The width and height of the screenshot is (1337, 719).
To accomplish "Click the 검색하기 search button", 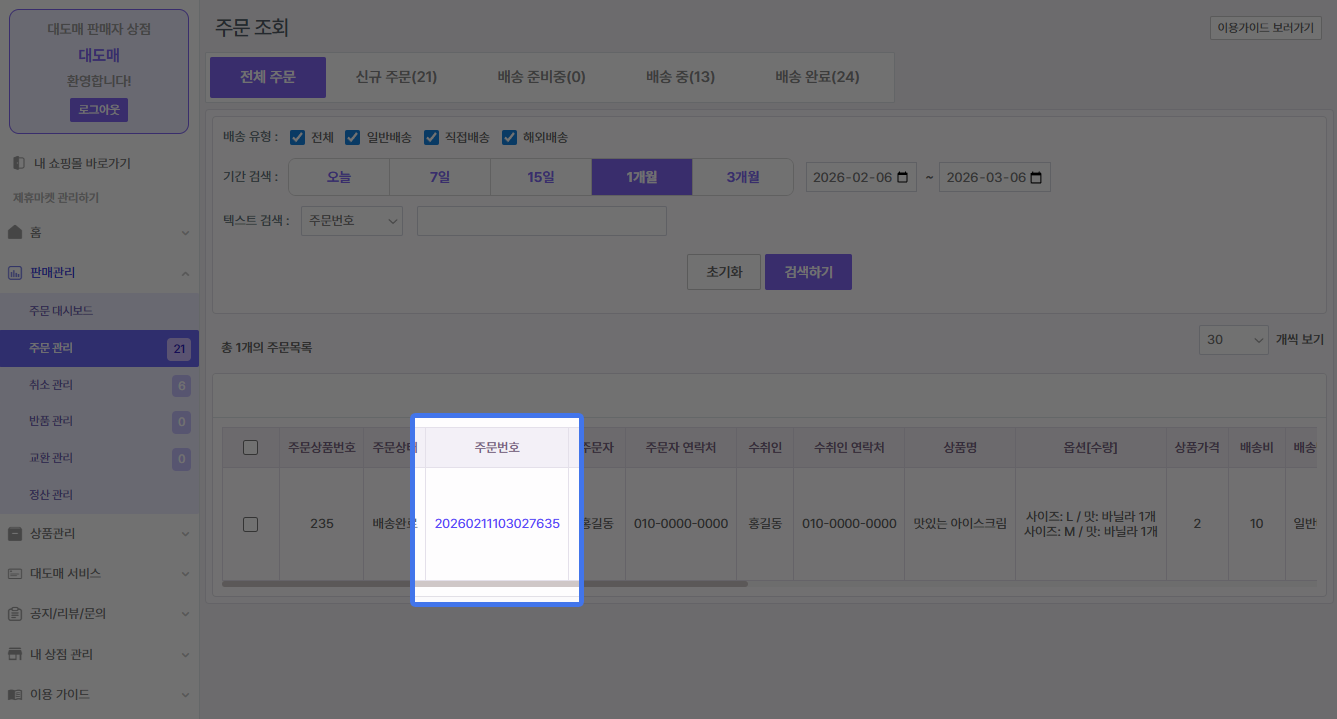I will point(808,272).
